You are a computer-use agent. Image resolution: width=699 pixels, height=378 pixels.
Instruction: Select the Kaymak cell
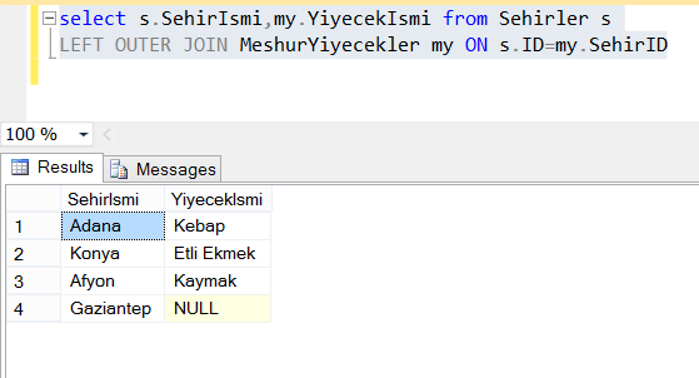(x=218, y=281)
